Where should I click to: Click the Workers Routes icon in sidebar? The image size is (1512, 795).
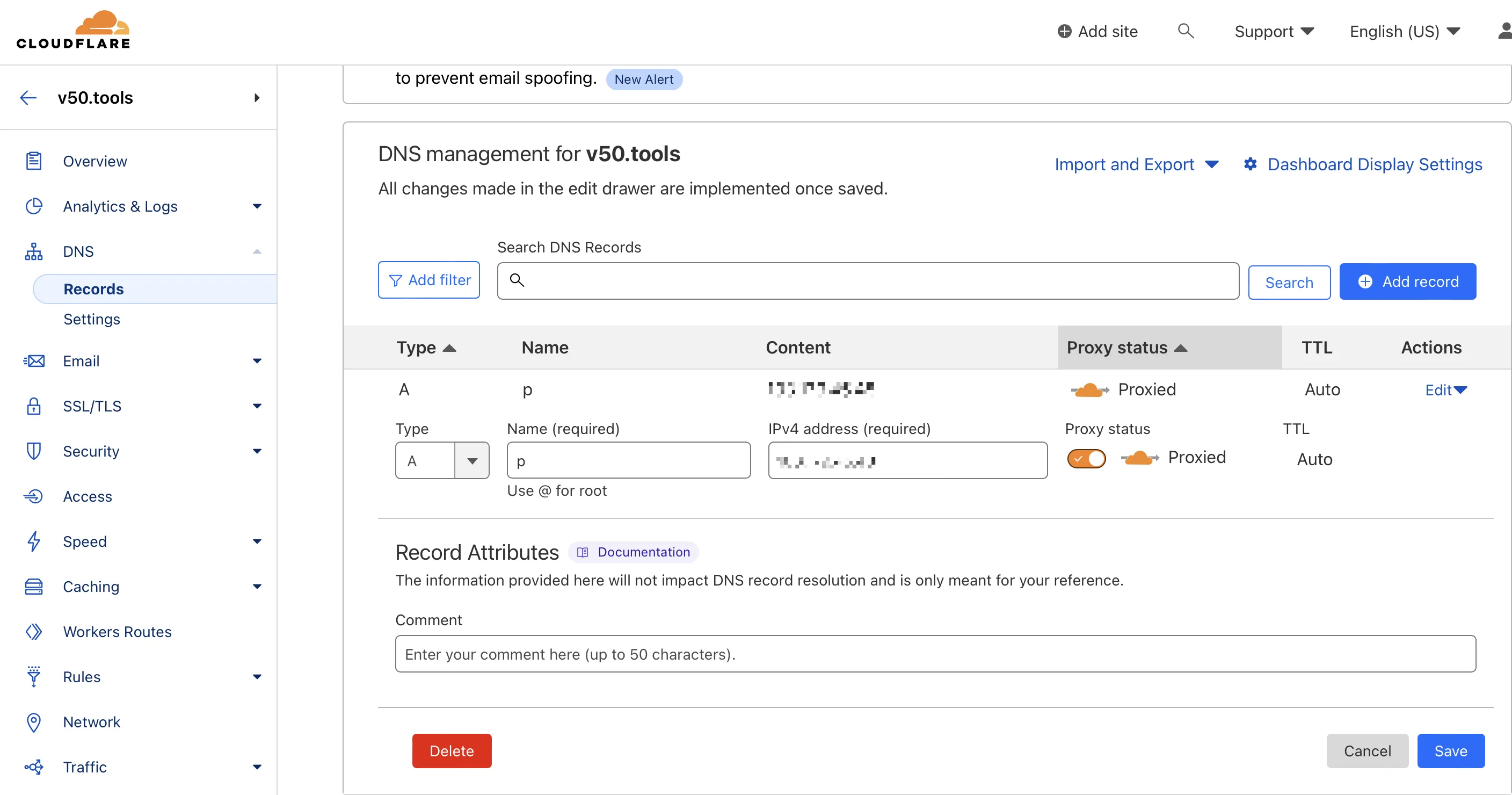pos(33,632)
